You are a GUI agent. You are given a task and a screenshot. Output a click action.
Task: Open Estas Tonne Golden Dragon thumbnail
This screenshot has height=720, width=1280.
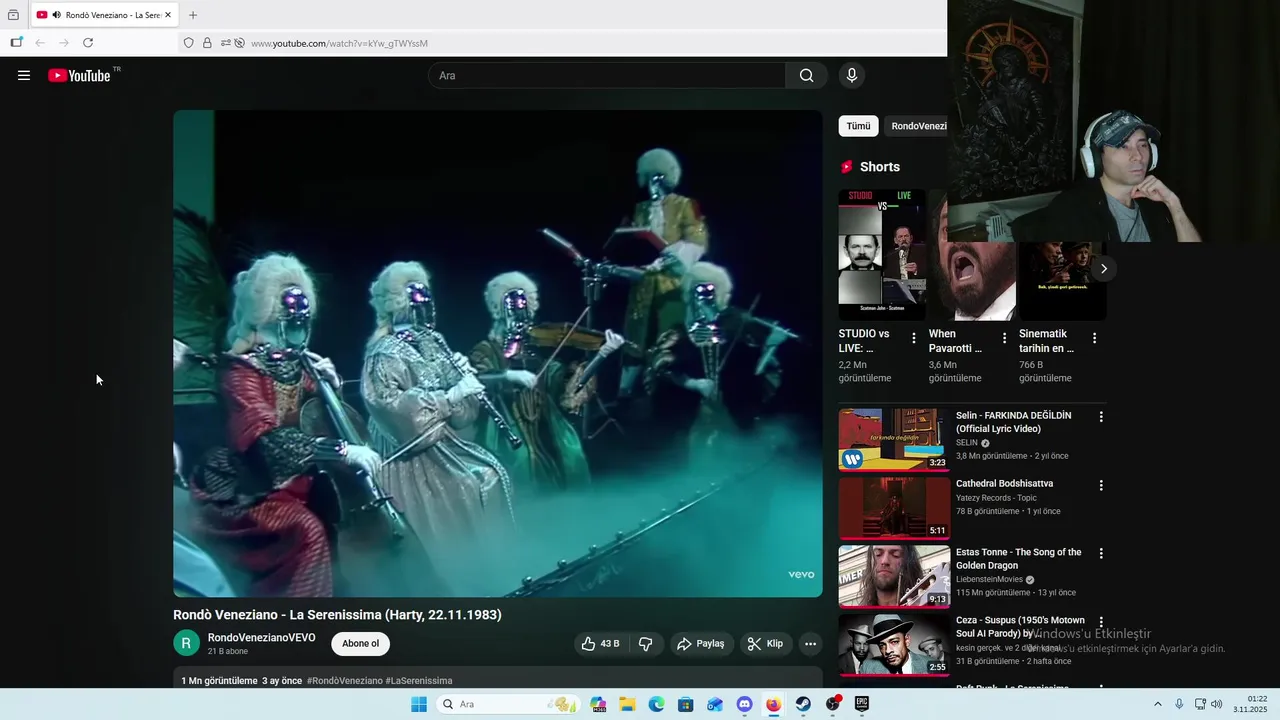(894, 576)
